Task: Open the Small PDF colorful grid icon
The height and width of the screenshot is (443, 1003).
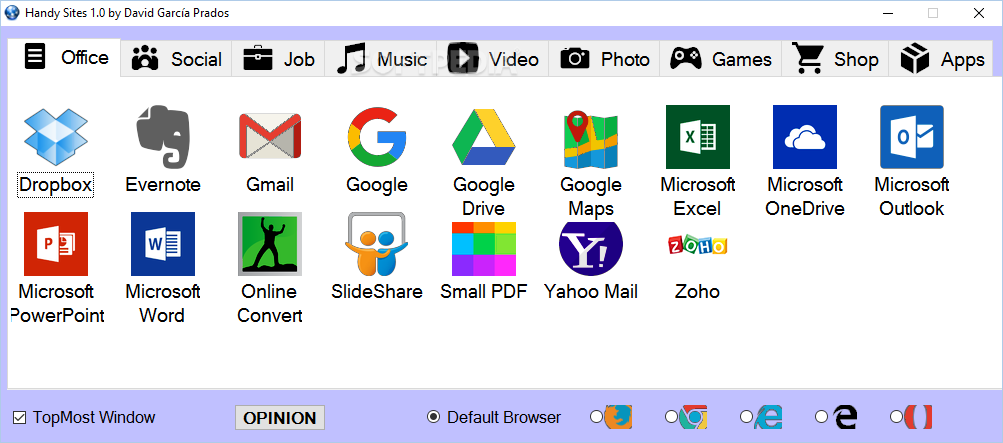Action: coord(484,249)
